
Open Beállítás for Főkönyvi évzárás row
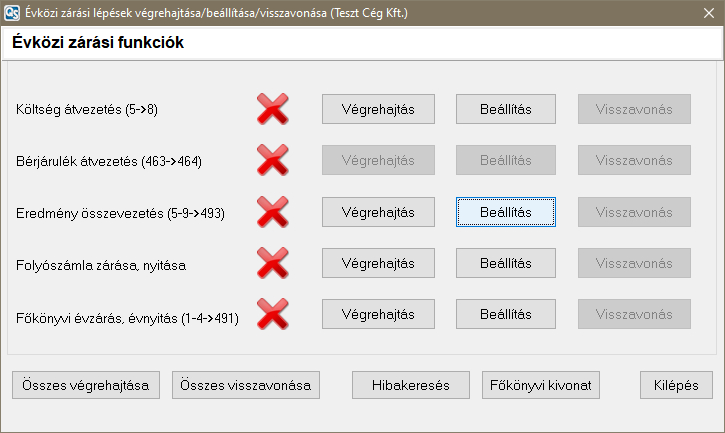click(x=506, y=314)
